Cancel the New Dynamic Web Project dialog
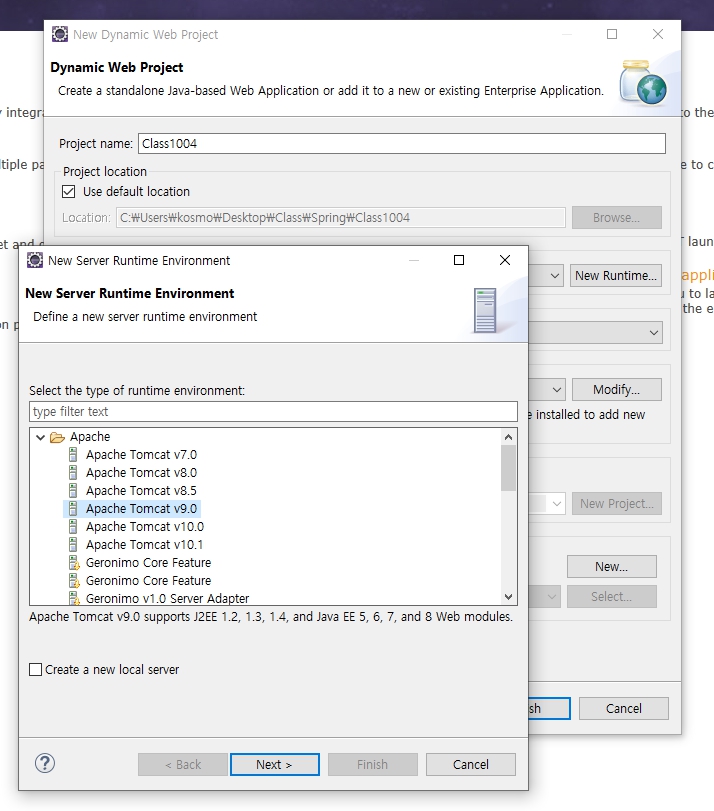Image resolution: width=714 pixels, height=811 pixels. [x=623, y=709]
